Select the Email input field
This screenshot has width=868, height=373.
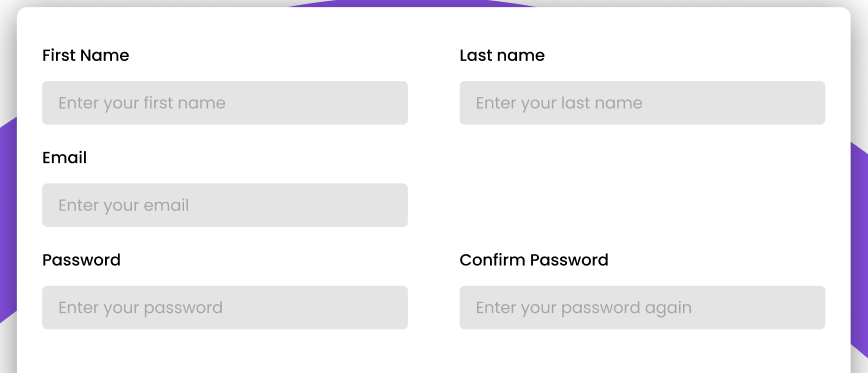(x=225, y=205)
